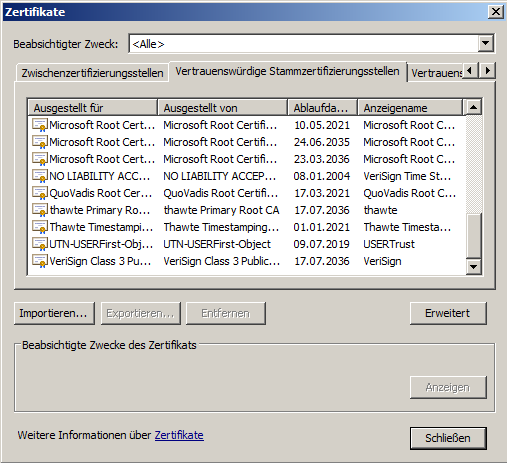Click issuer "VeriSign Class 3 Public..."
The width and height of the screenshot is (507, 463).
point(222,261)
